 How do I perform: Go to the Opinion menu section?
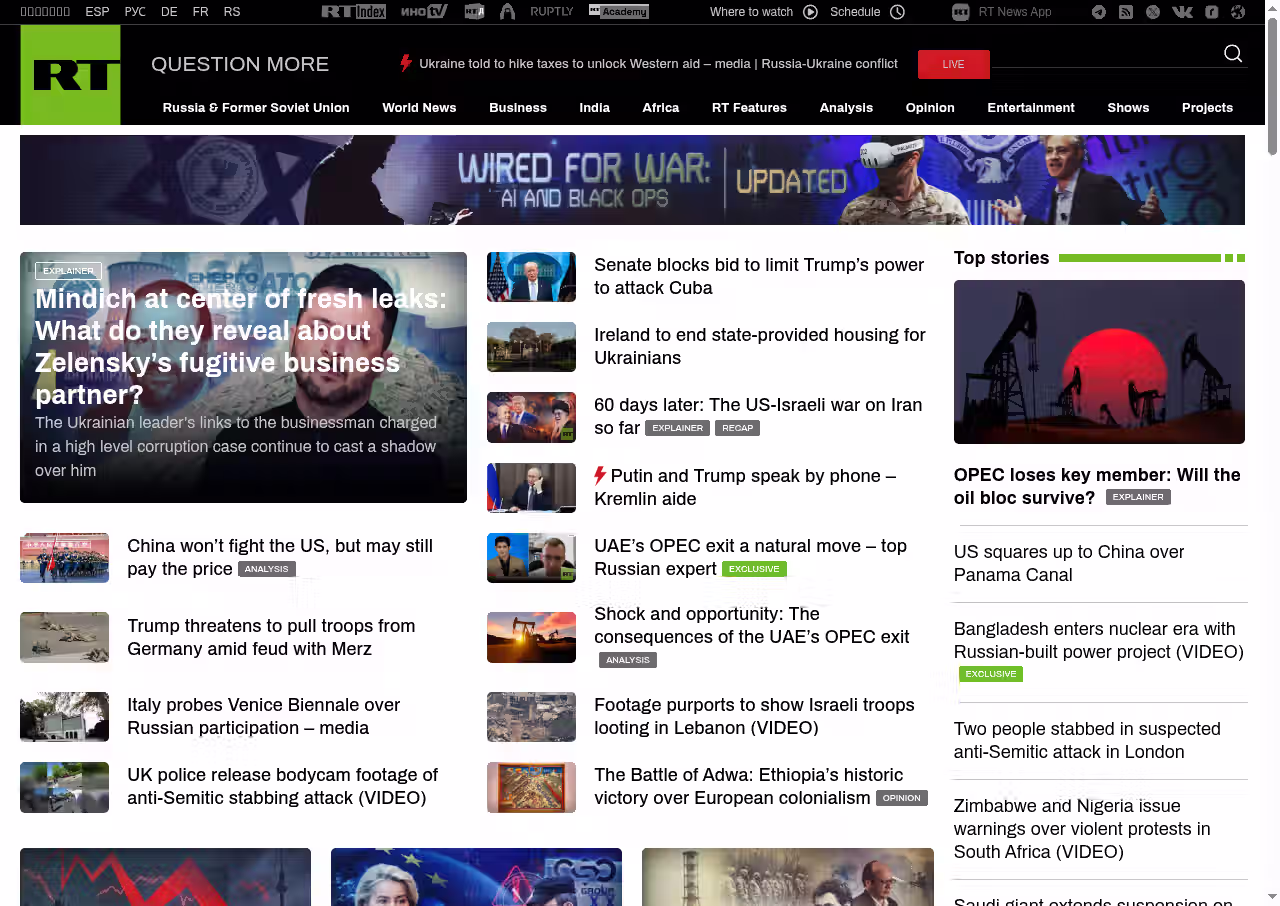point(929,108)
